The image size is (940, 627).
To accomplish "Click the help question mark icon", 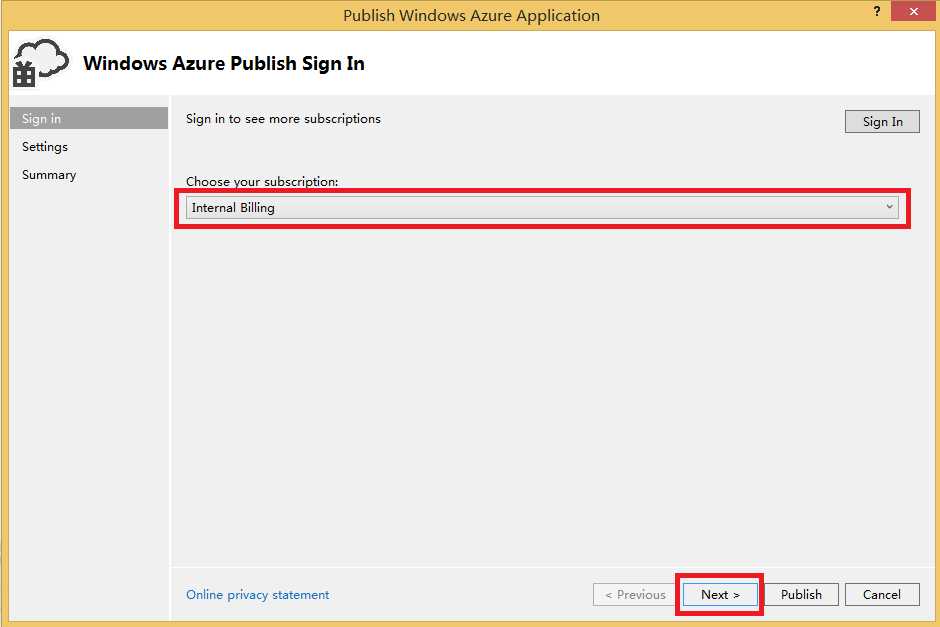I will click(x=877, y=11).
